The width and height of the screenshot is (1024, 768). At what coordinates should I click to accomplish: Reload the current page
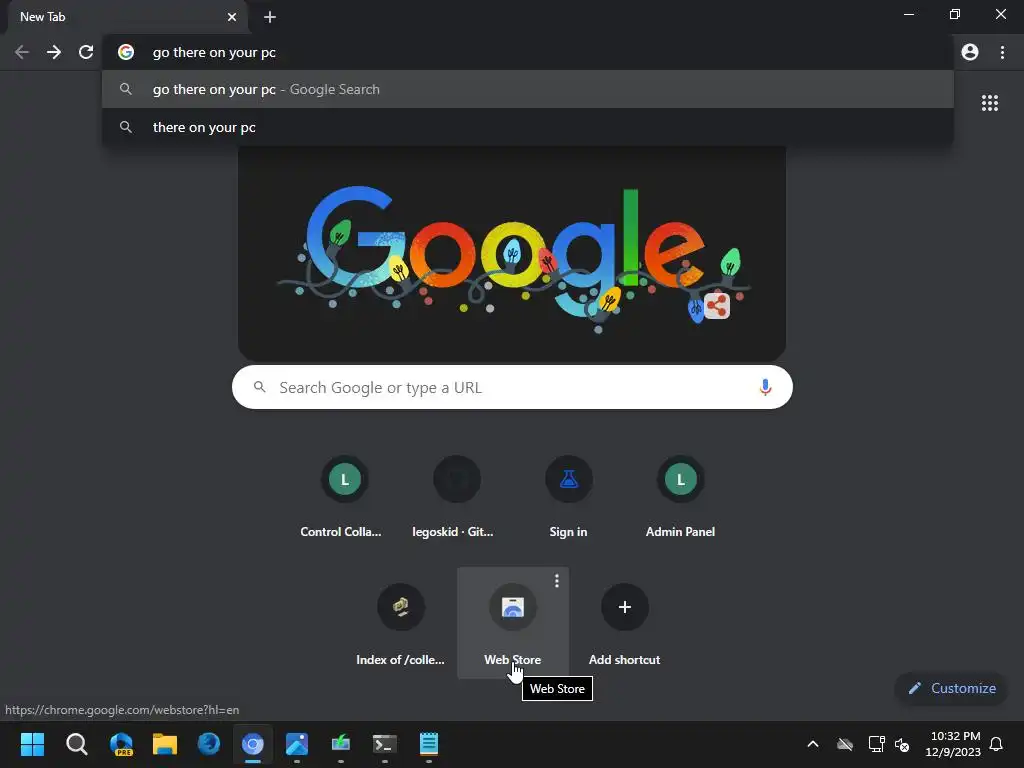[x=86, y=52]
